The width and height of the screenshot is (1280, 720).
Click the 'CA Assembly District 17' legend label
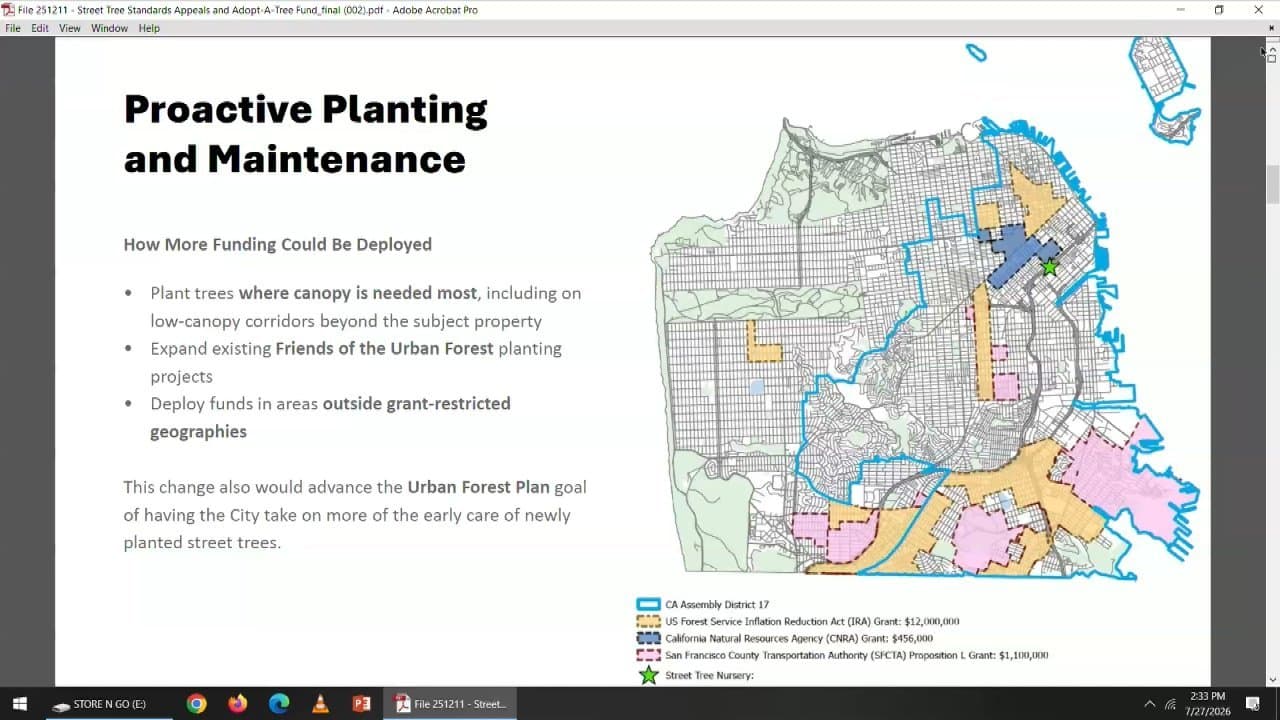[717, 605]
